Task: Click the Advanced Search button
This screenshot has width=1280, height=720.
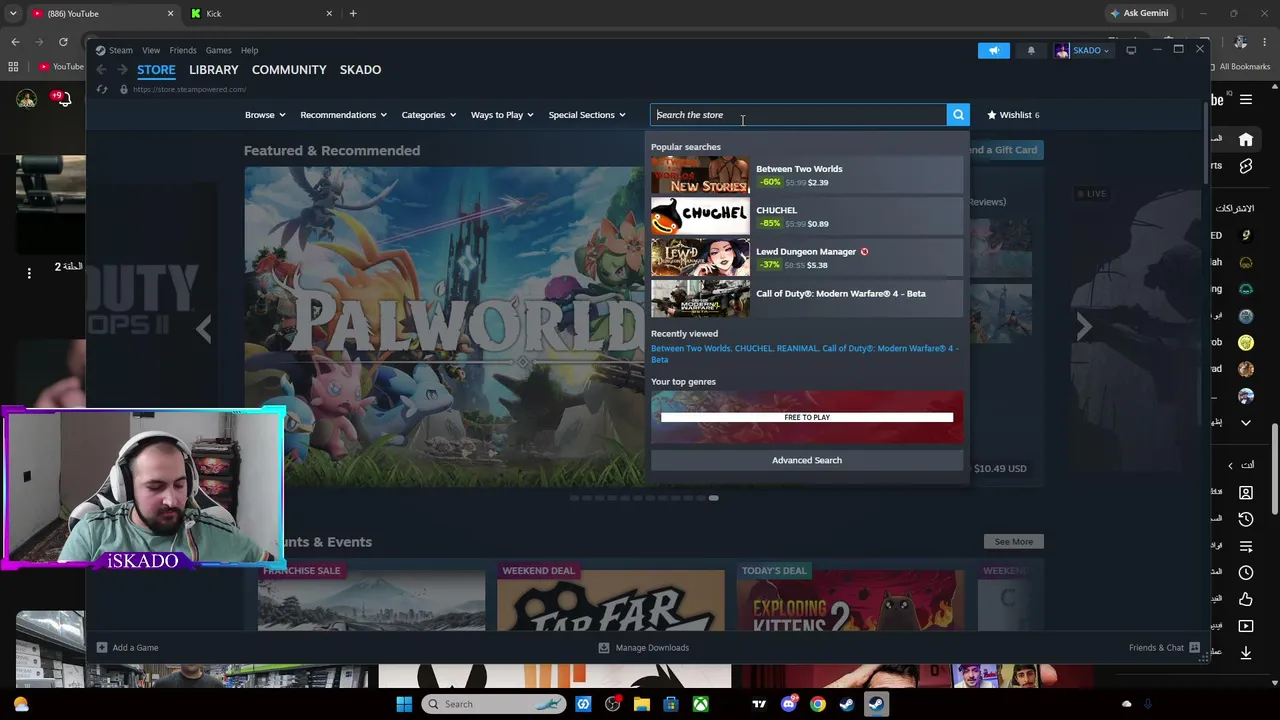Action: point(807,460)
